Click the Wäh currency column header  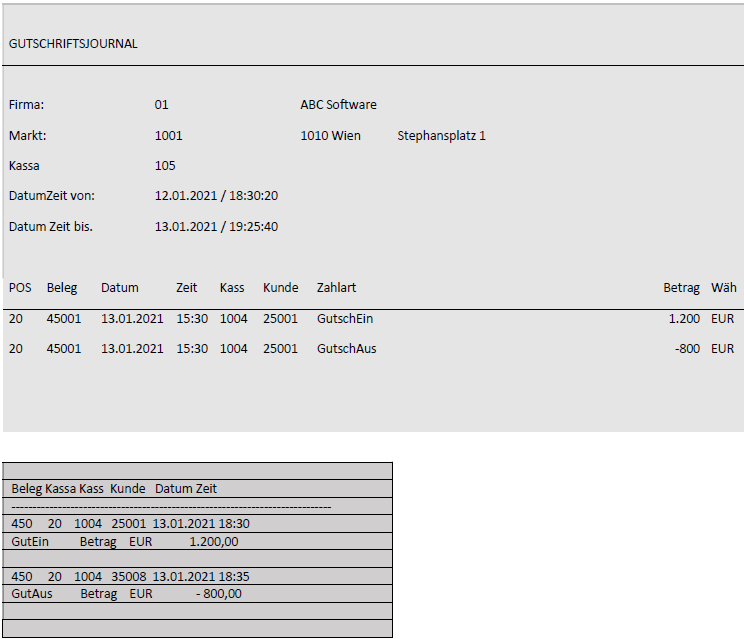pyautogui.click(x=723, y=288)
